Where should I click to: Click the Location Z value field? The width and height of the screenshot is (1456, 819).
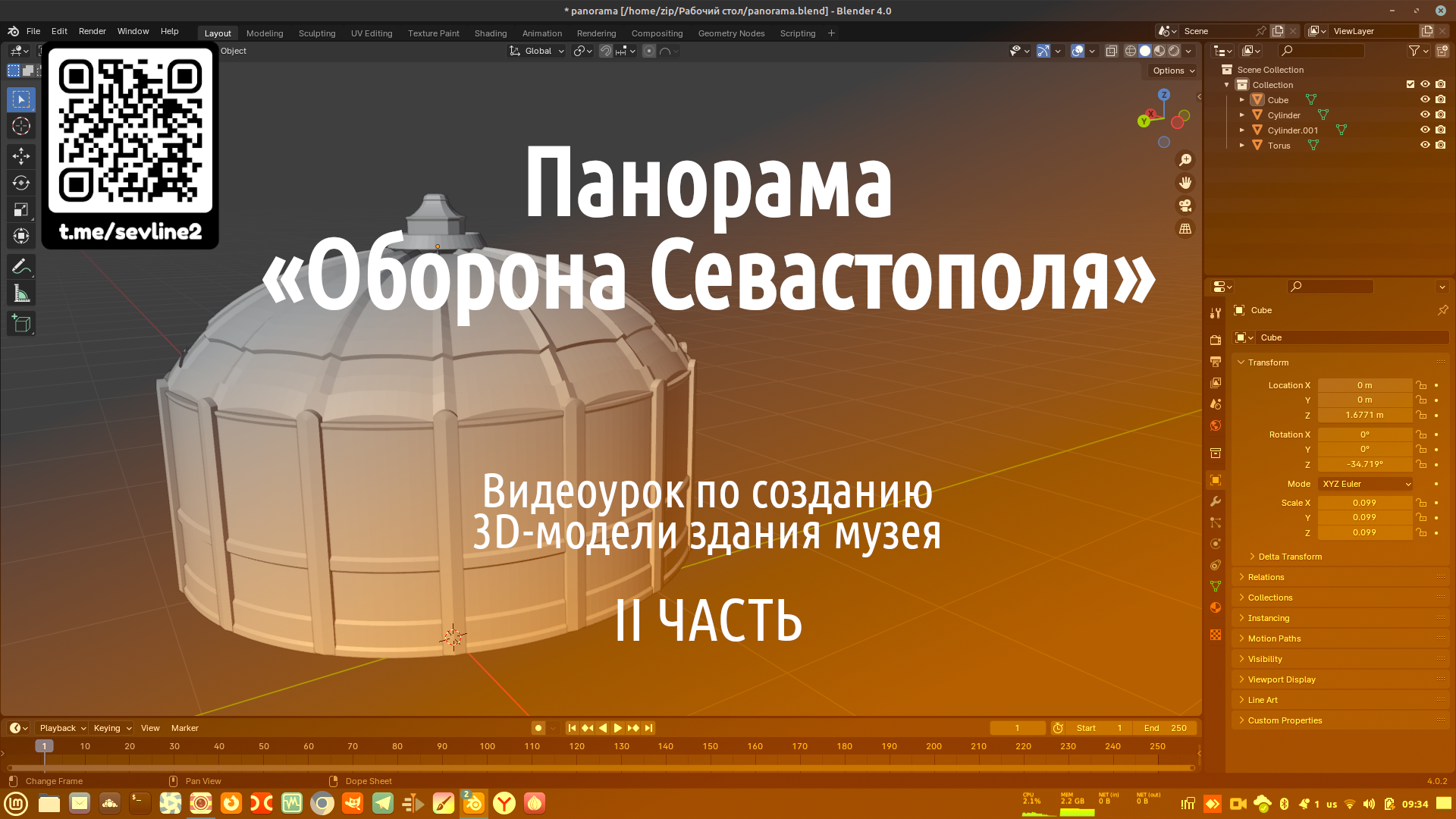click(1364, 415)
